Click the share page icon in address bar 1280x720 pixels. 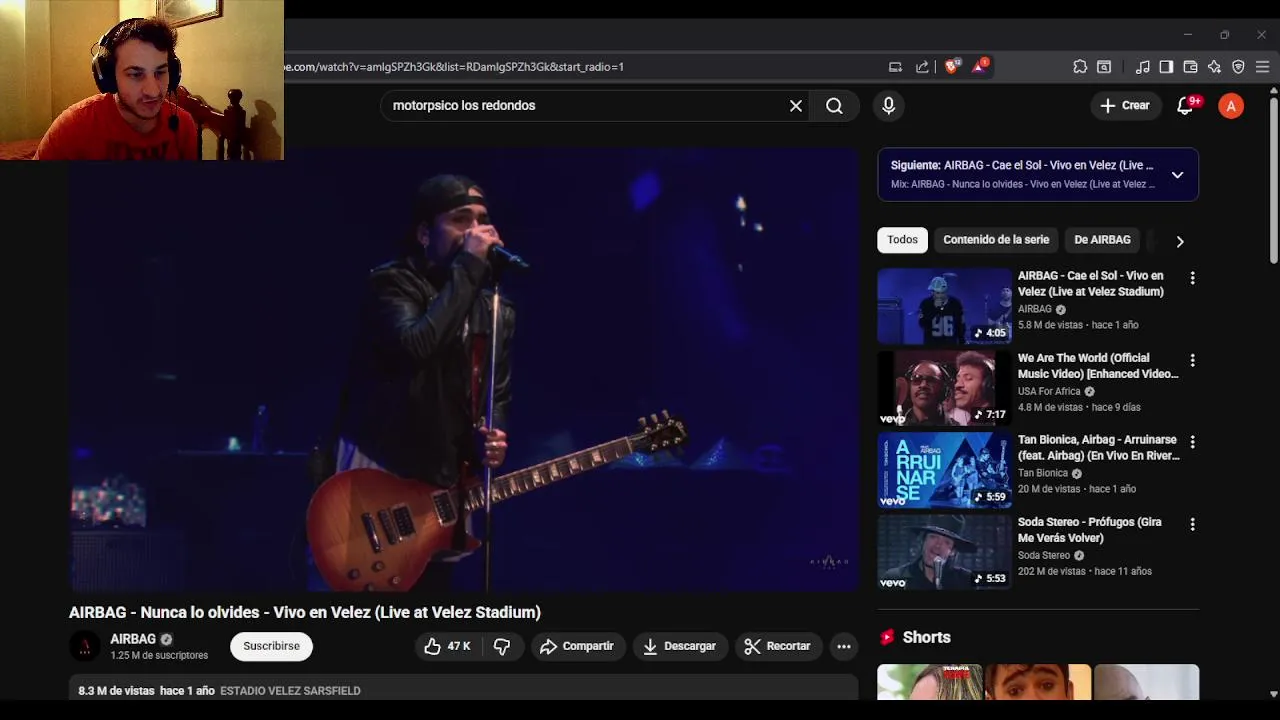pyautogui.click(x=922, y=67)
